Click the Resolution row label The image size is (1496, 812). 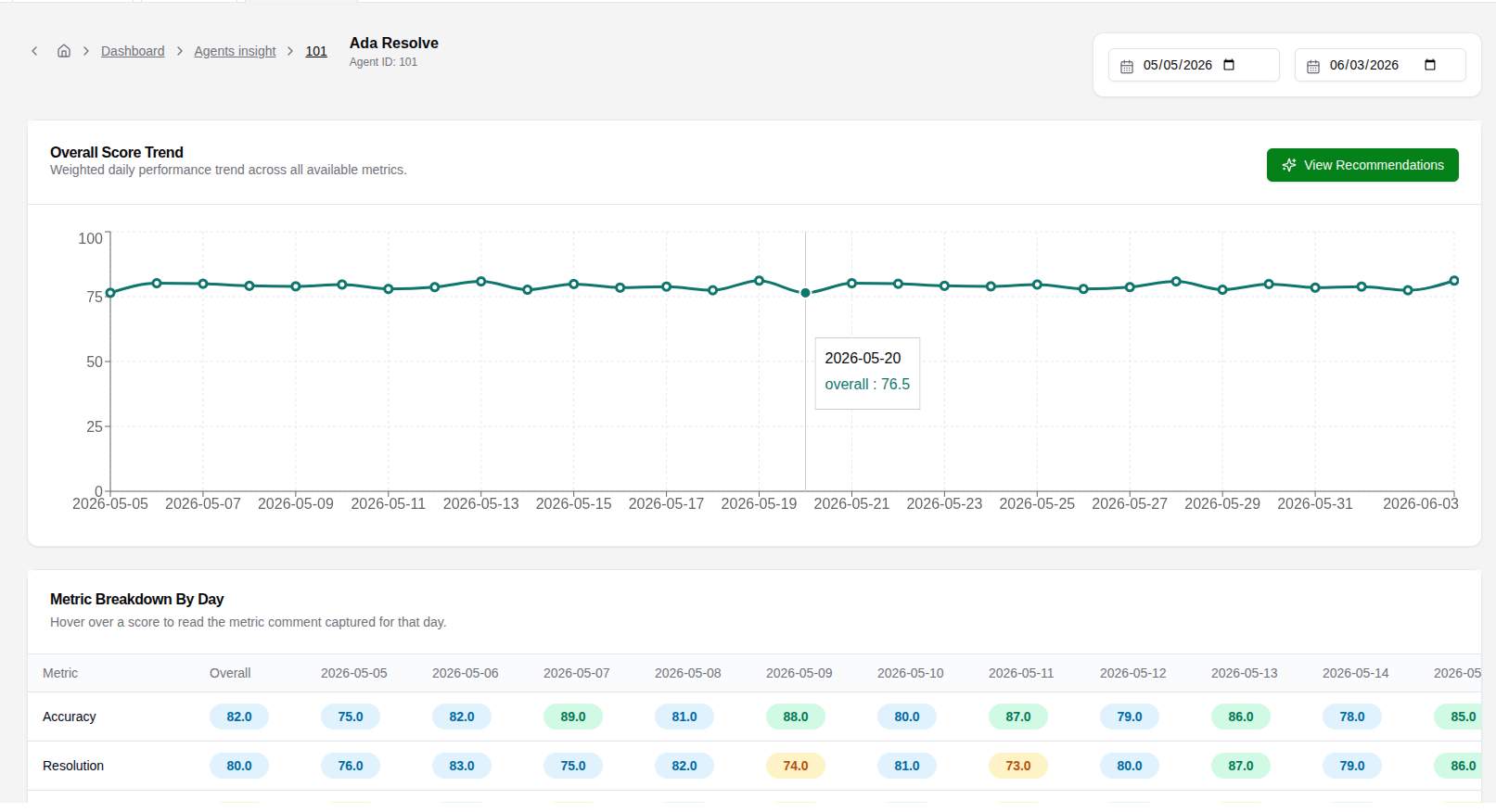click(x=73, y=766)
